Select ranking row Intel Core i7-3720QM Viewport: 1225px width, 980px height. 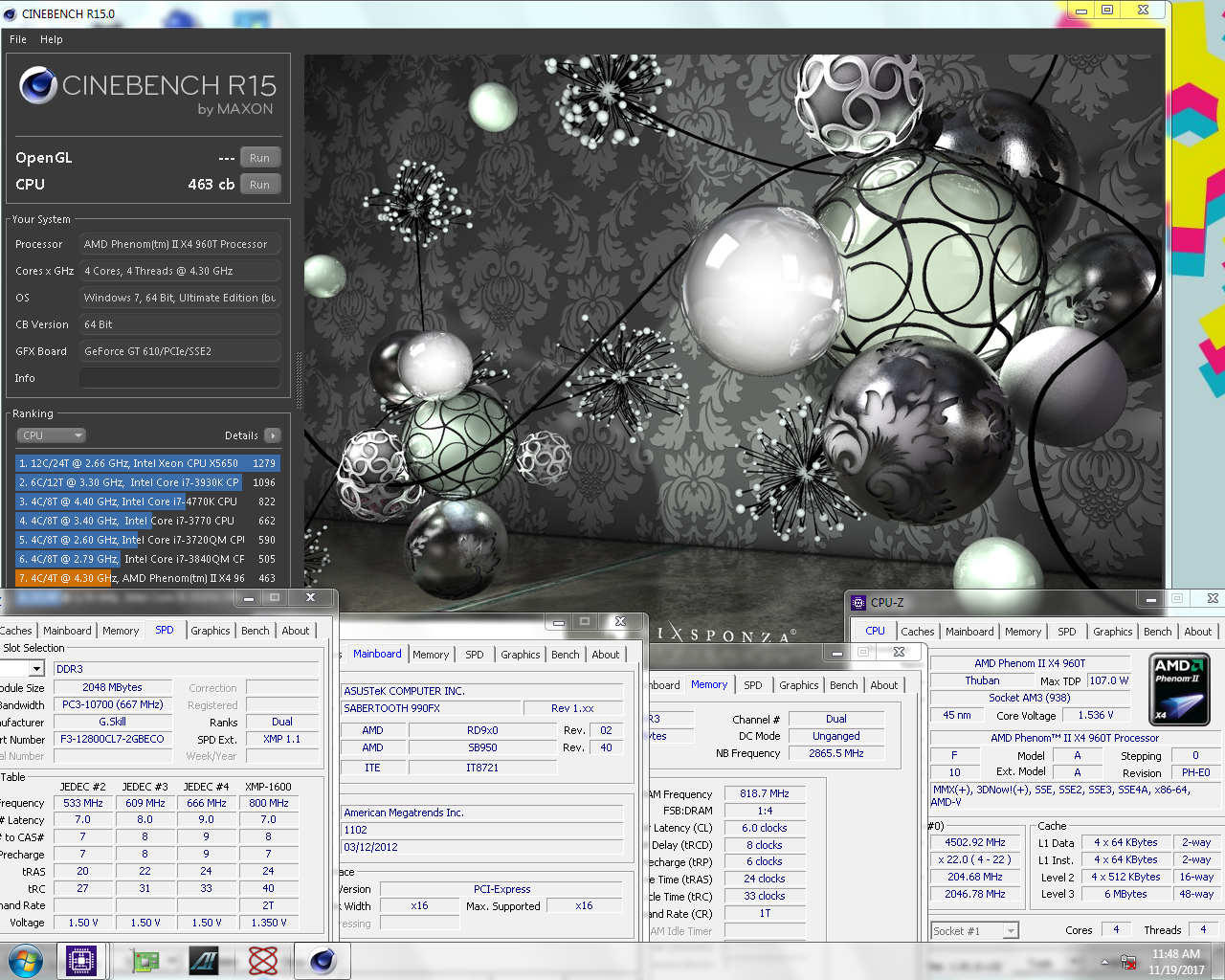tap(147, 540)
